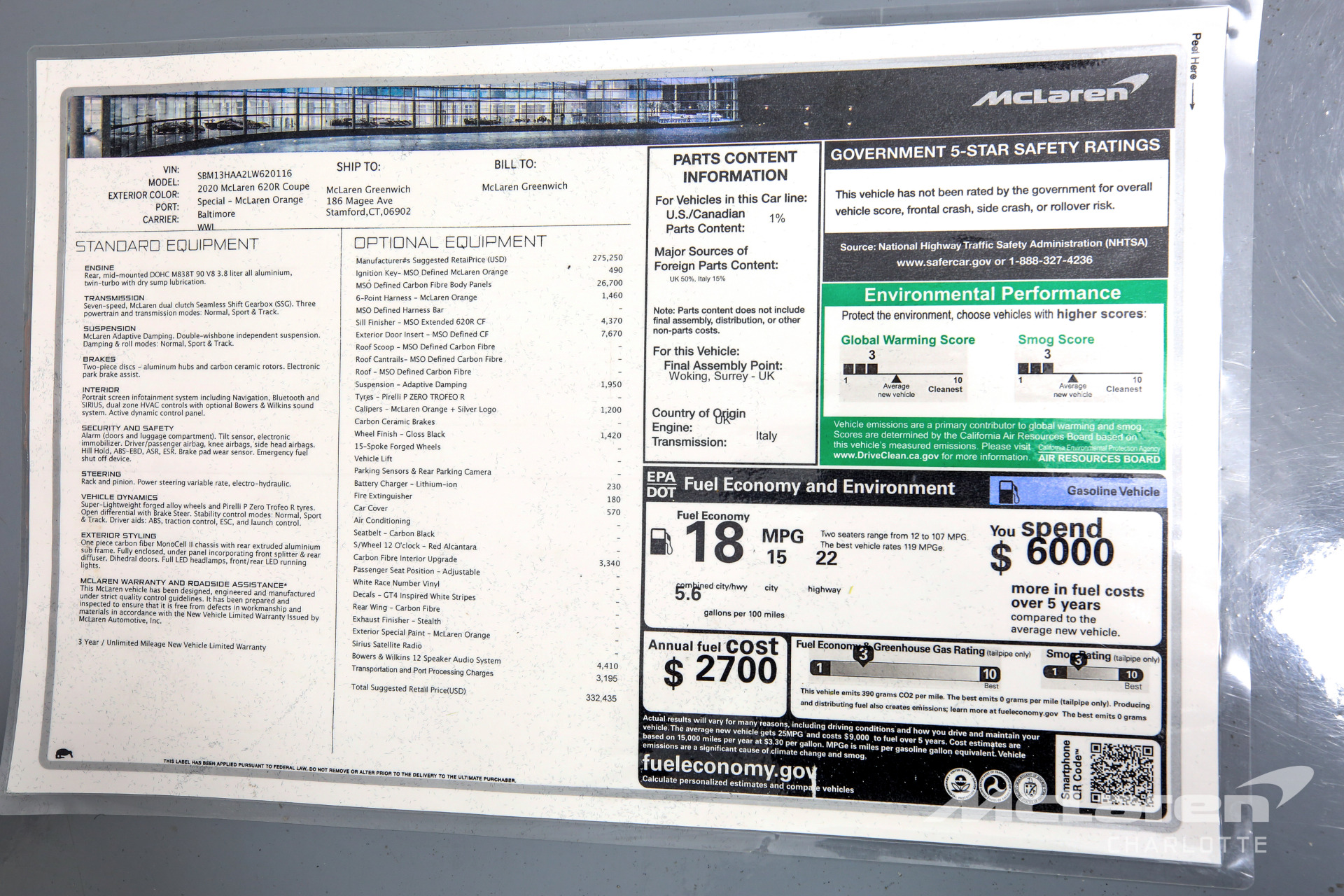Click the 'EXTERIOR STYLING' section label
Viewport: 1344px width, 896px height.
(x=118, y=535)
